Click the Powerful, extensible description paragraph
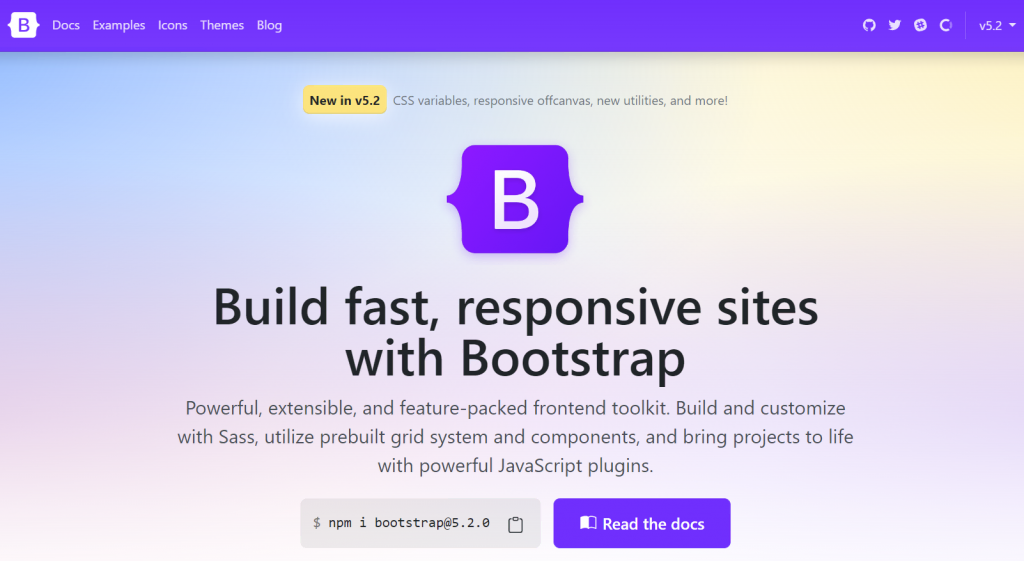1024x561 pixels. point(515,437)
